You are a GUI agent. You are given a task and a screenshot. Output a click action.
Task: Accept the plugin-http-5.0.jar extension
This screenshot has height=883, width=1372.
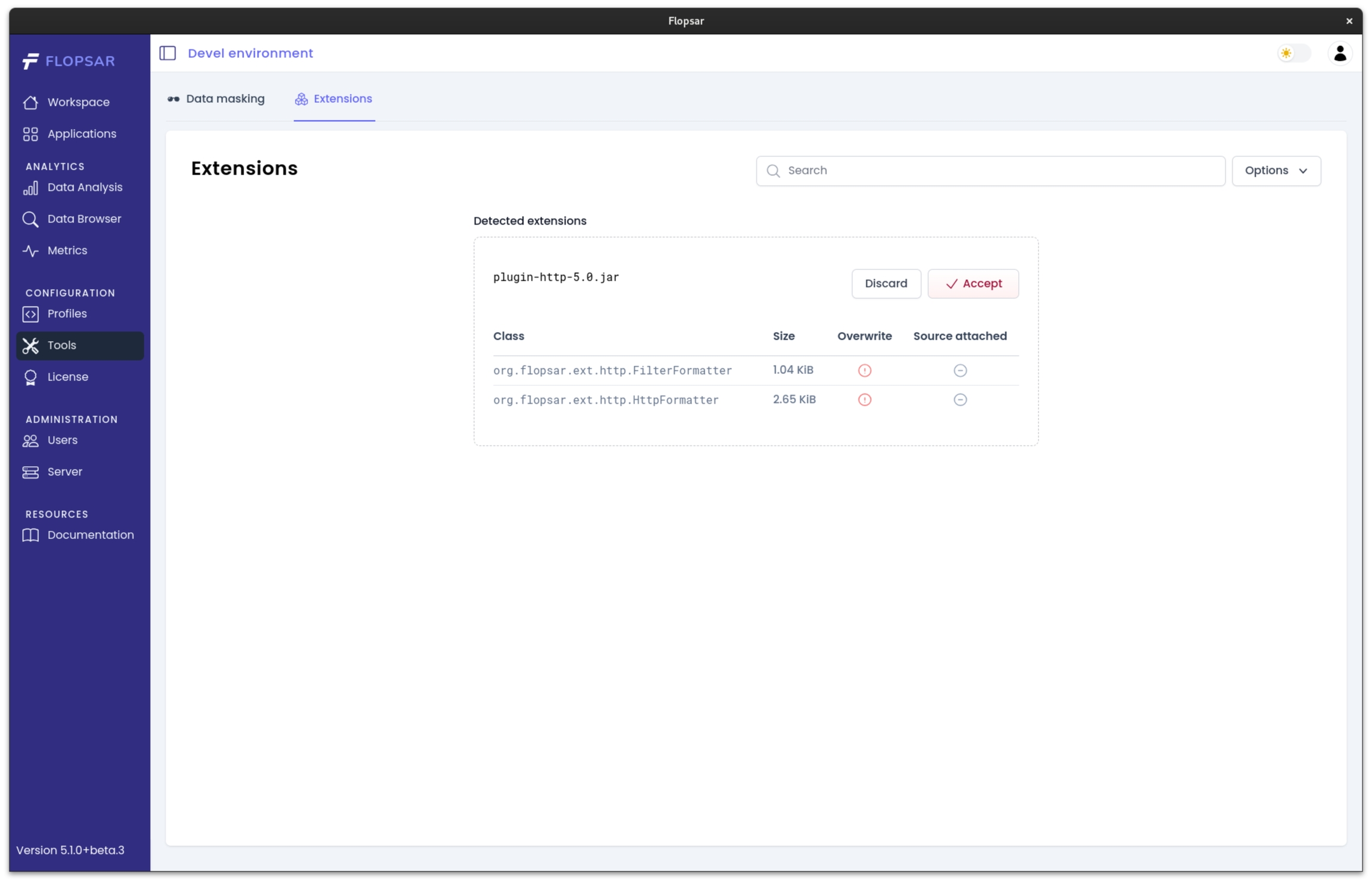click(x=972, y=283)
